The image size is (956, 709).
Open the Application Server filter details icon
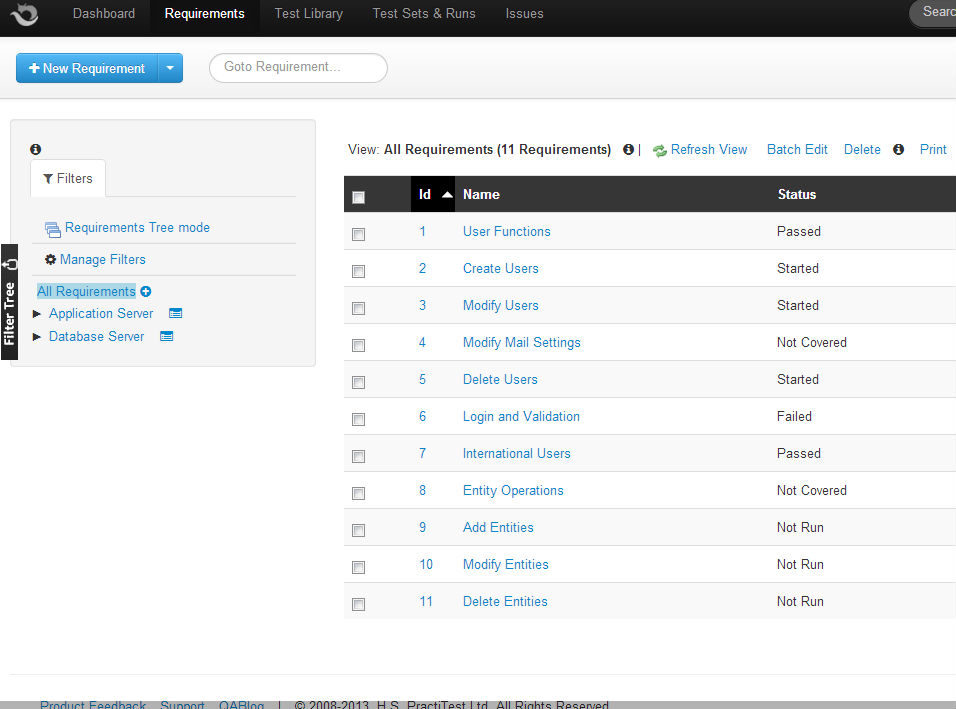click(x=175, y=314)
